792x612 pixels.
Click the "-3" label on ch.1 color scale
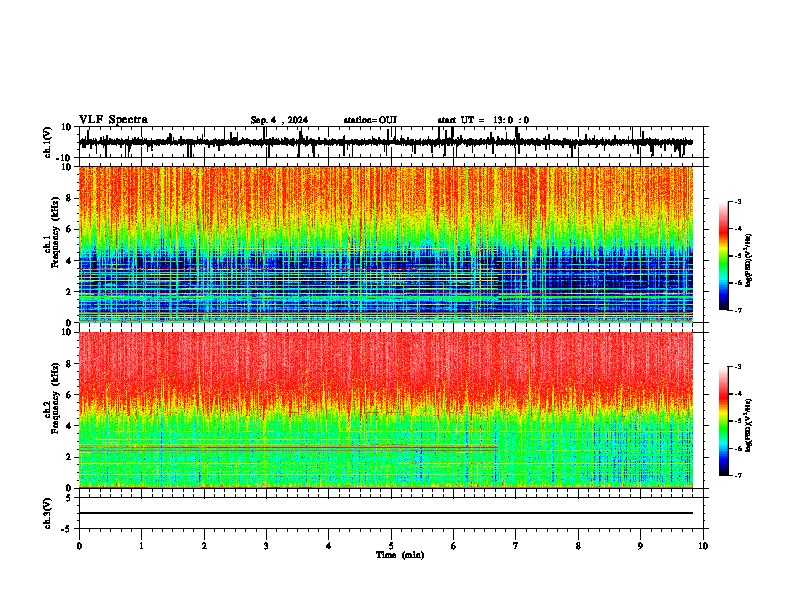[737, 201]
